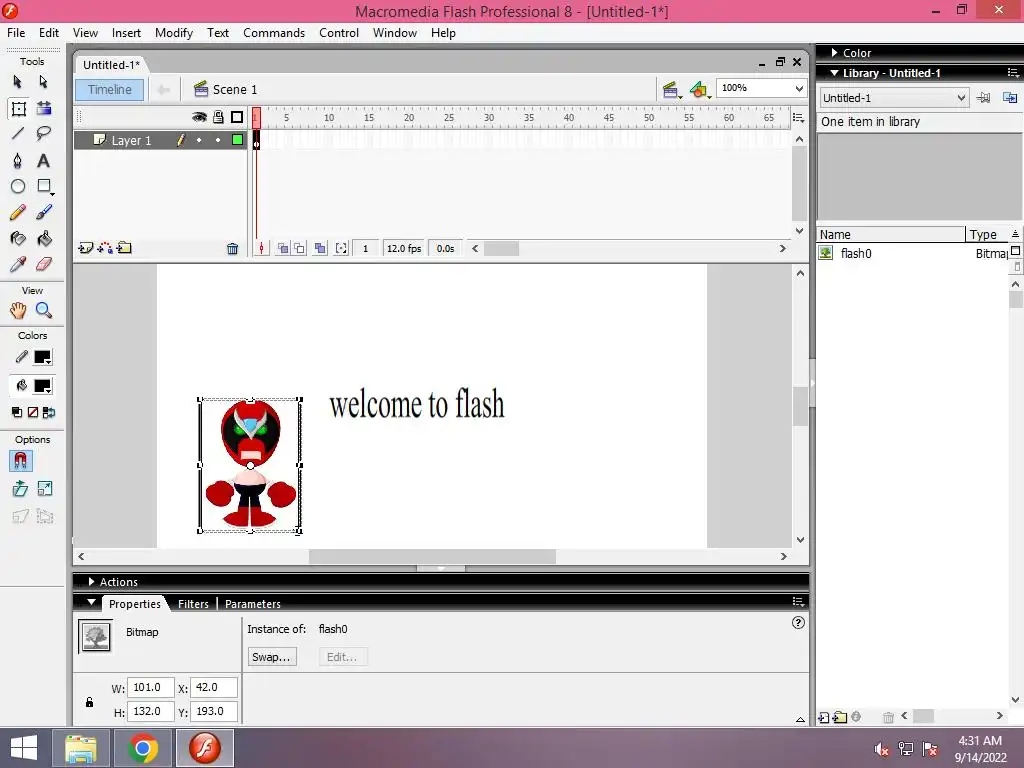1024x768 pixels.
Task: Toggle Onion Skin button
Action: (x=282, y=249)
